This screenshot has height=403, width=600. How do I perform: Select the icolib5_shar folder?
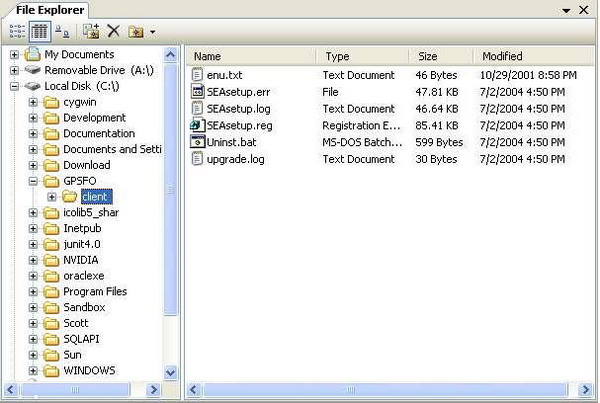(91, 213)
